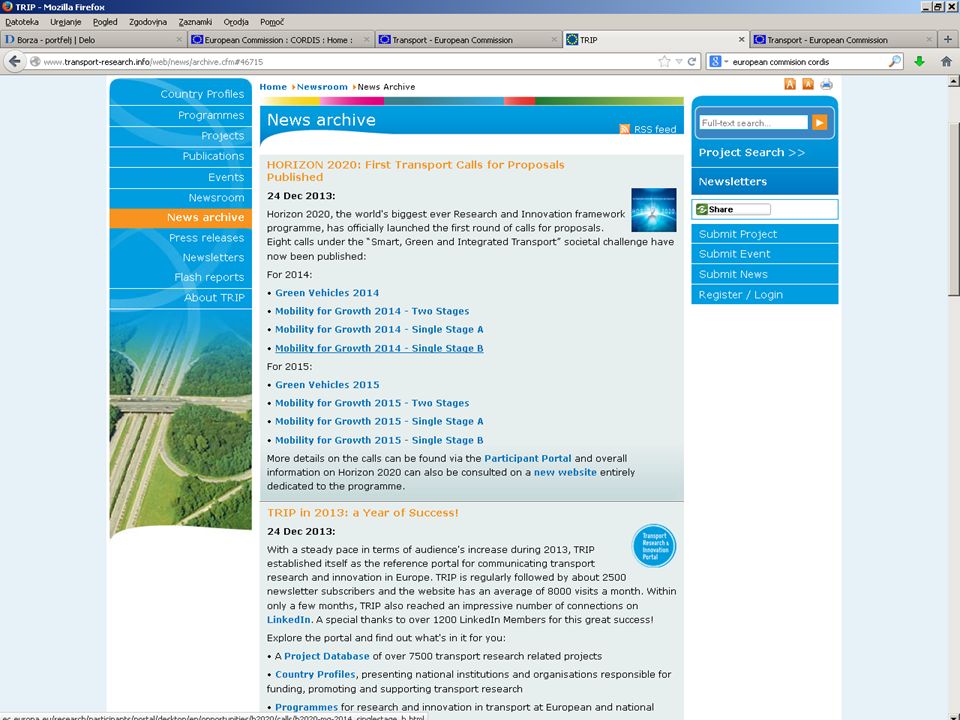Close the CORDIS Home tab
960x720 pixels.
tap(366, 39)
